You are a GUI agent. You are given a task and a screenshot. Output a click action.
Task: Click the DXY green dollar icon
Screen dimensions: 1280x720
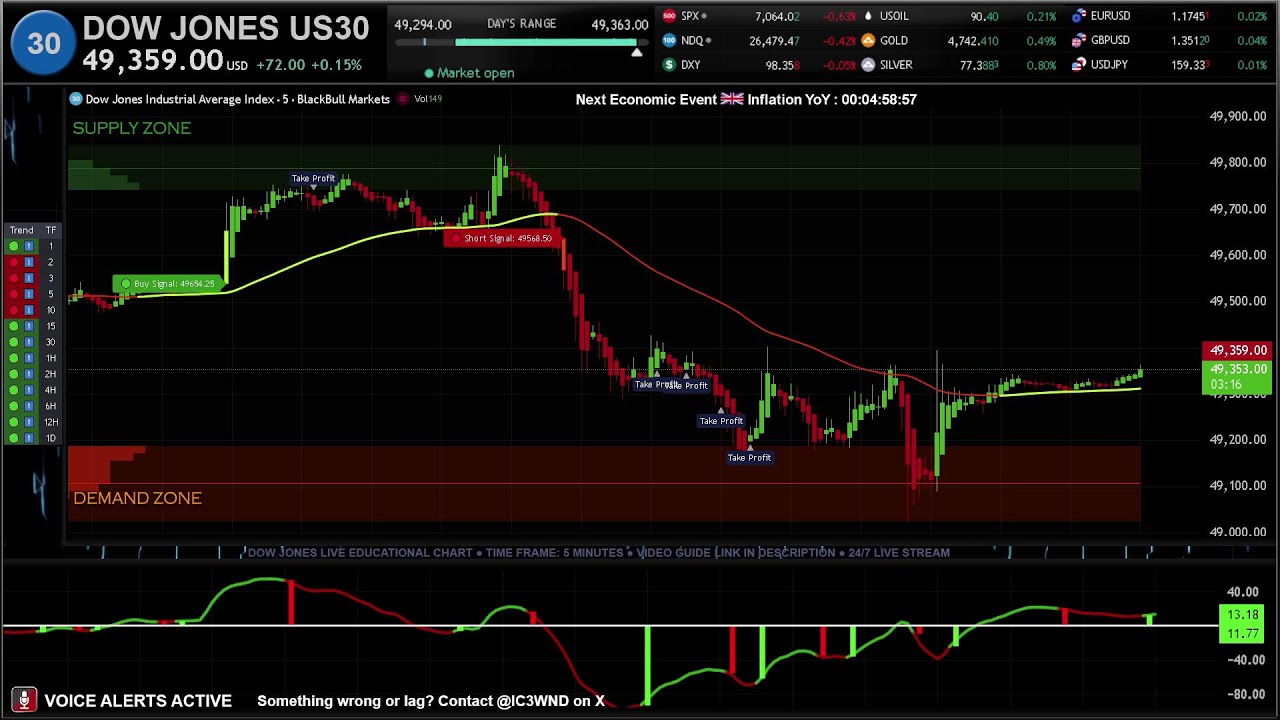669,65
